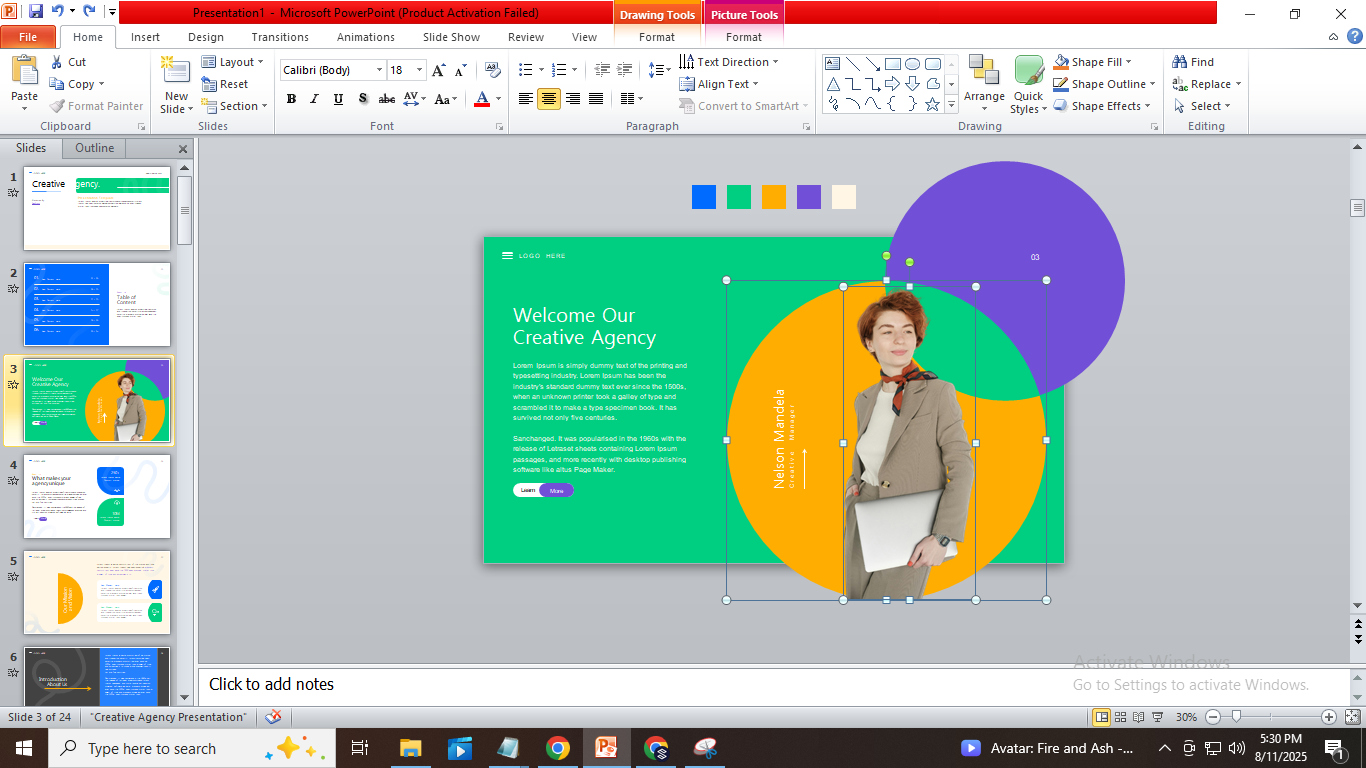1366x768 pixels.
Task: Click the Increase Font Size icon
Action: click(x=438, y=70)
